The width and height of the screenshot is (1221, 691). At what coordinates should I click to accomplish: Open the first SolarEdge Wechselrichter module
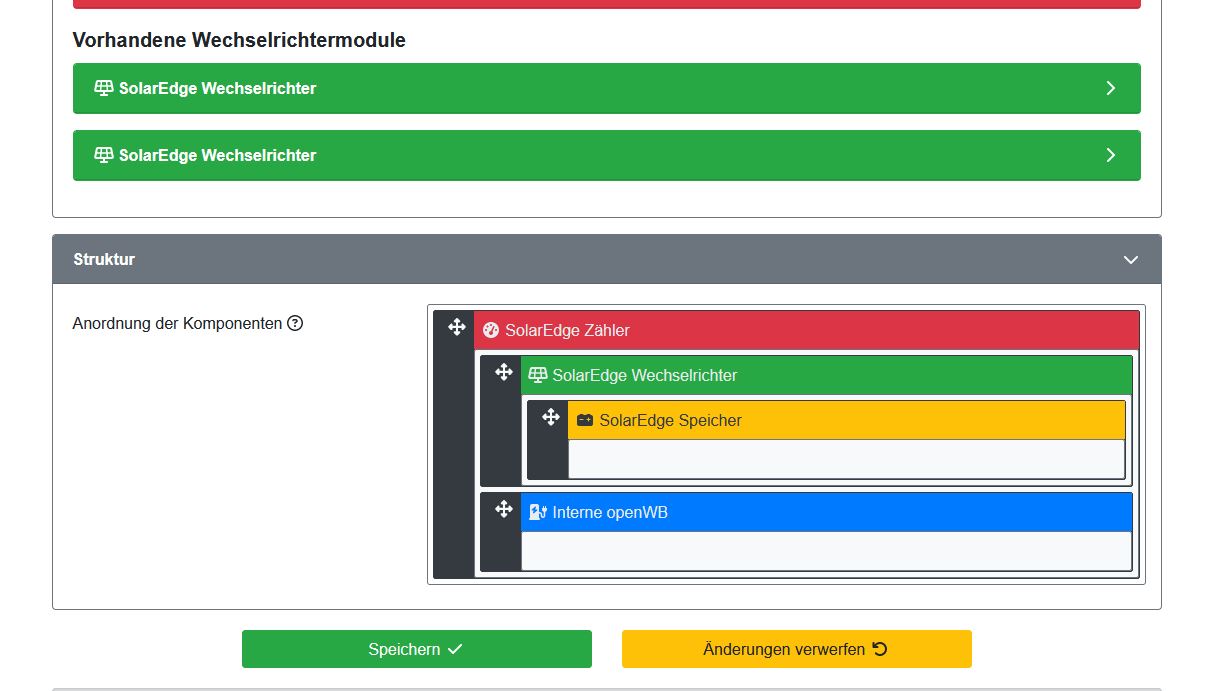pos(606,88)
